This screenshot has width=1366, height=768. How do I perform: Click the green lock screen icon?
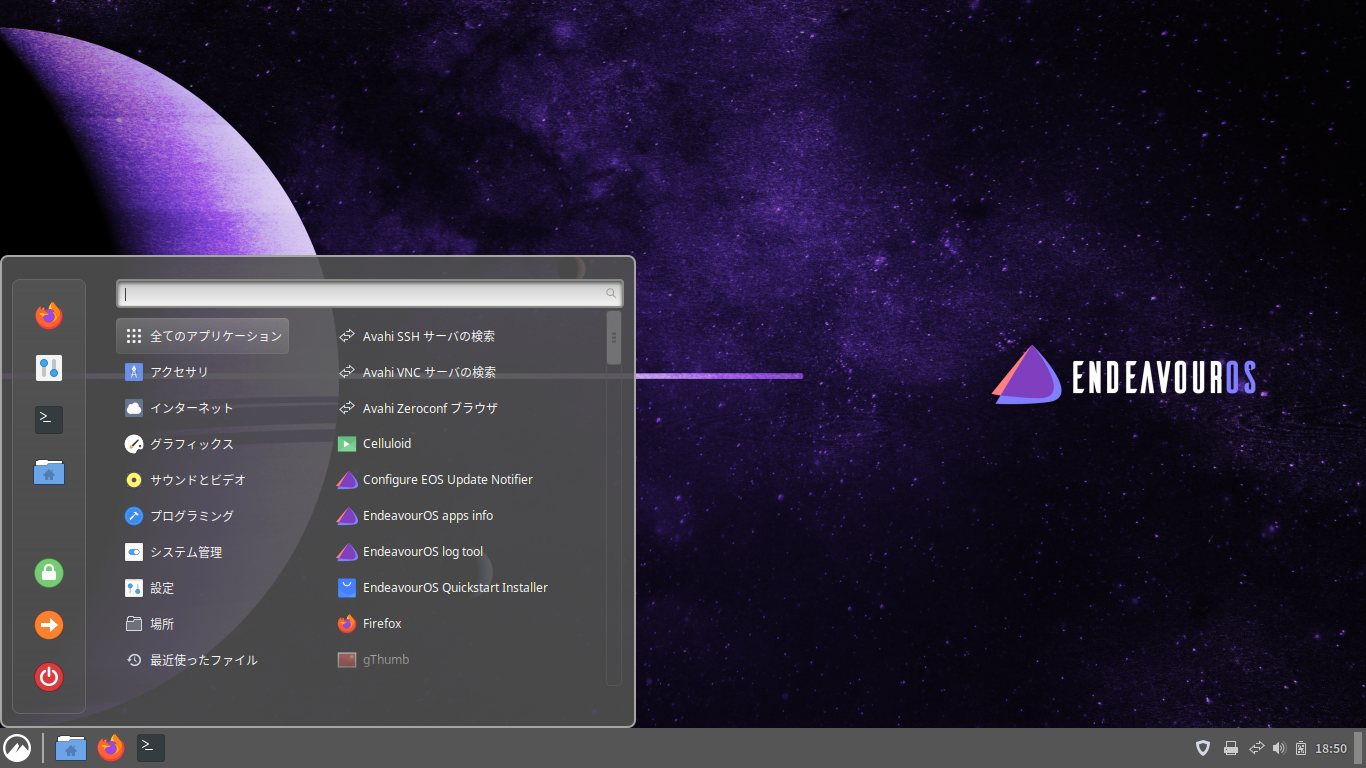coord(49,573)
